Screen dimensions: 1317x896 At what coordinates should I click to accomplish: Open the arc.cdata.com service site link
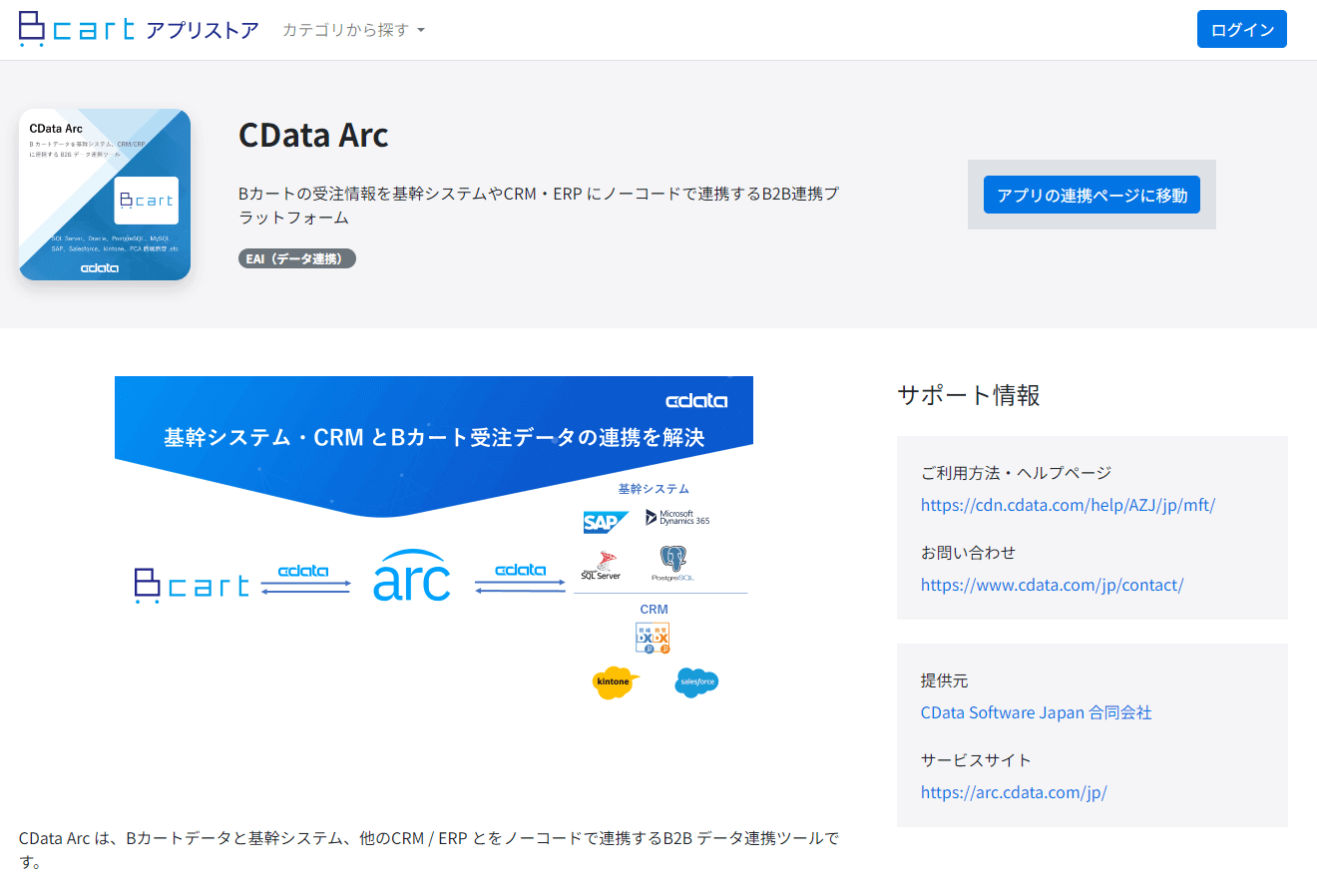pos(1014,792)
